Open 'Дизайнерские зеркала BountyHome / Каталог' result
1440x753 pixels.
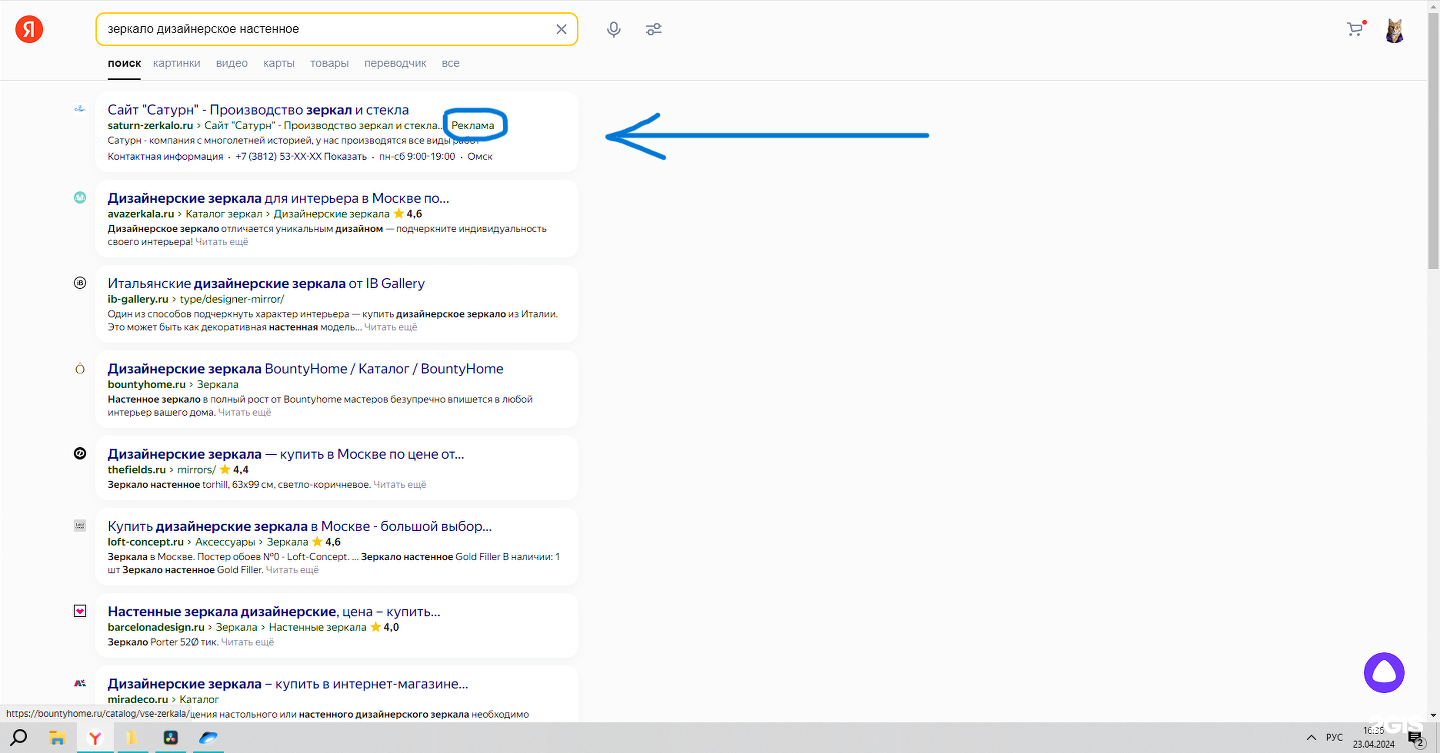click(306, 369)
